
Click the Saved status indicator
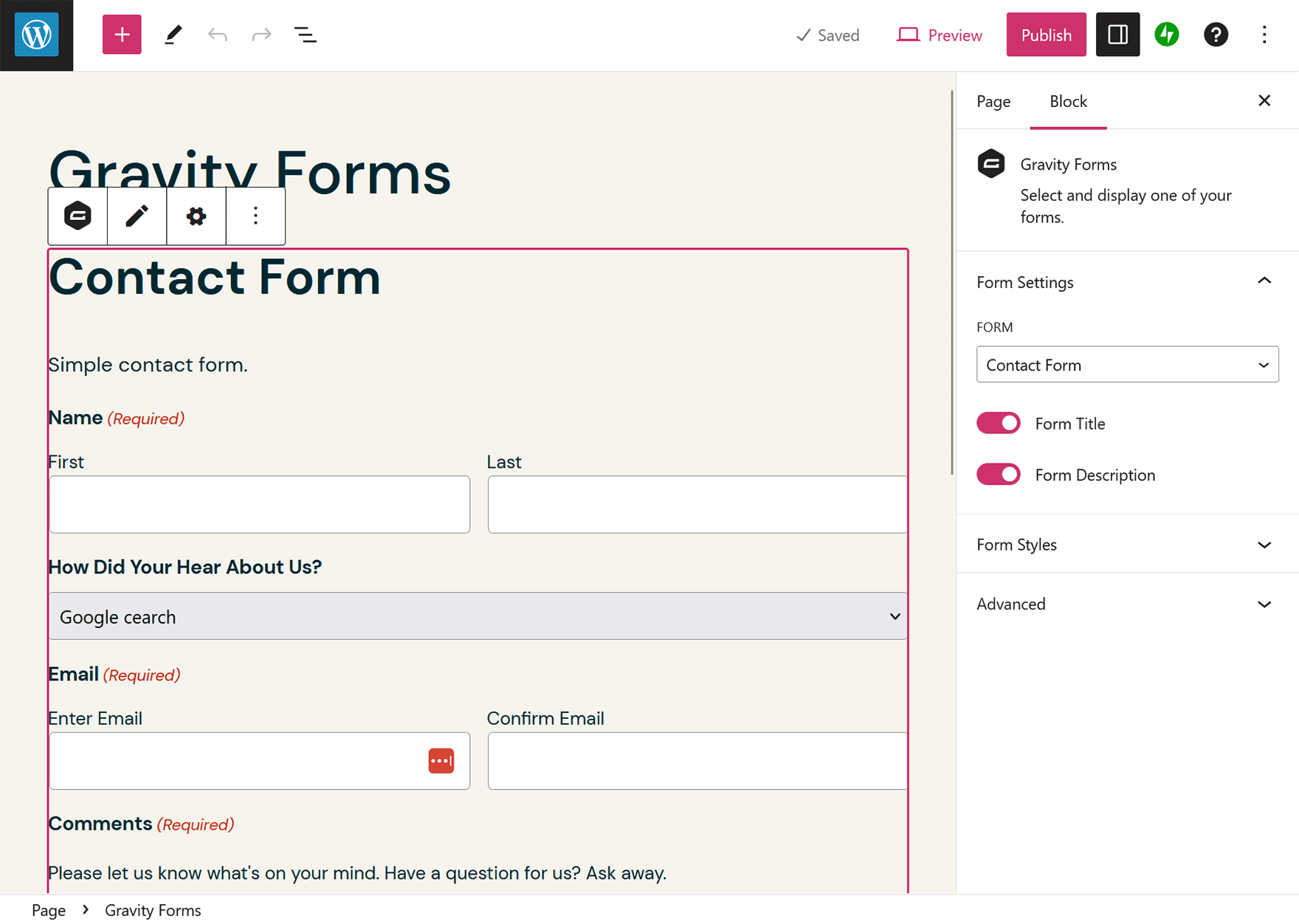[827, 35]
